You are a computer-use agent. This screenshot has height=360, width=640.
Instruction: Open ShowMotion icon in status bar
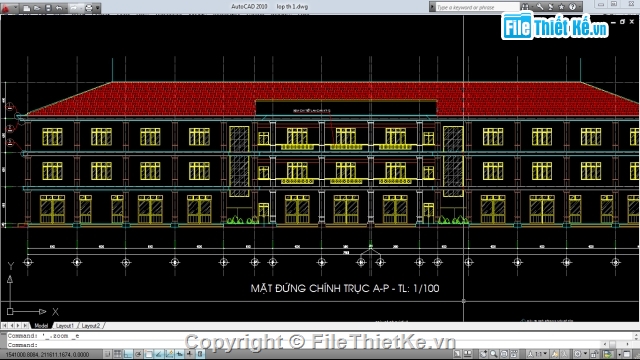[x=514, y=354]
